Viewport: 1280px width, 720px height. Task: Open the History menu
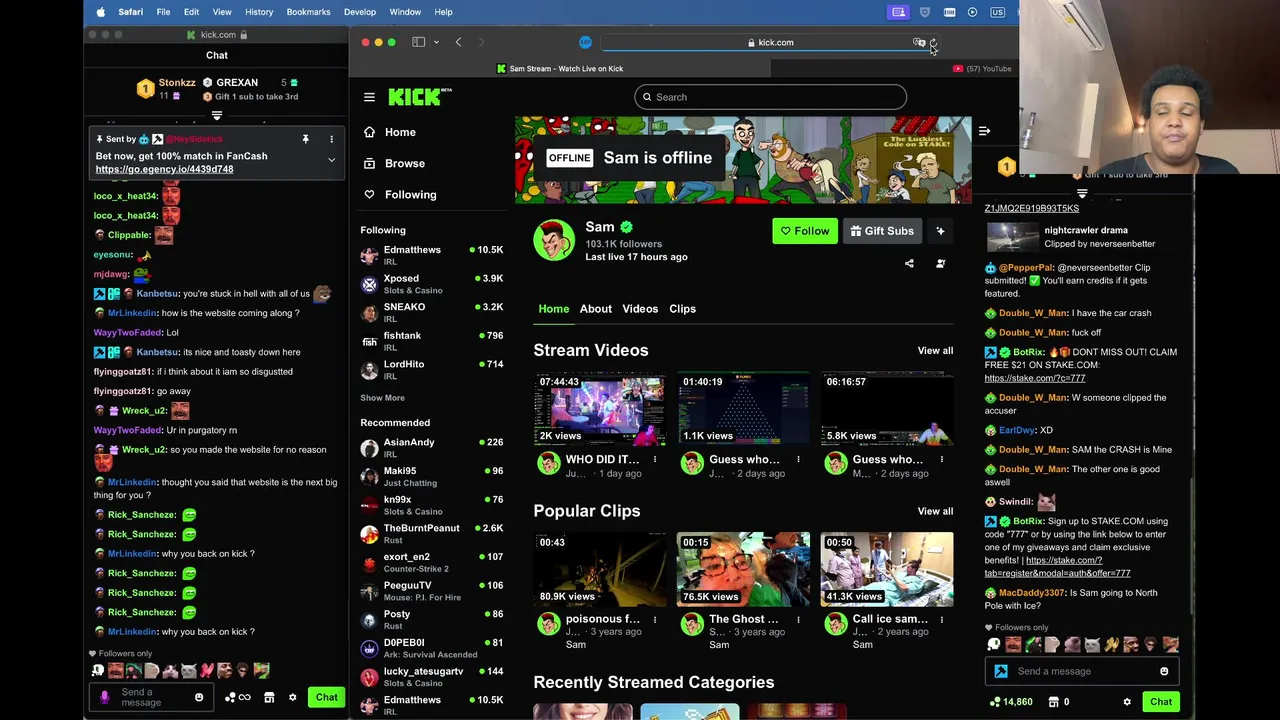pos(259,12)
